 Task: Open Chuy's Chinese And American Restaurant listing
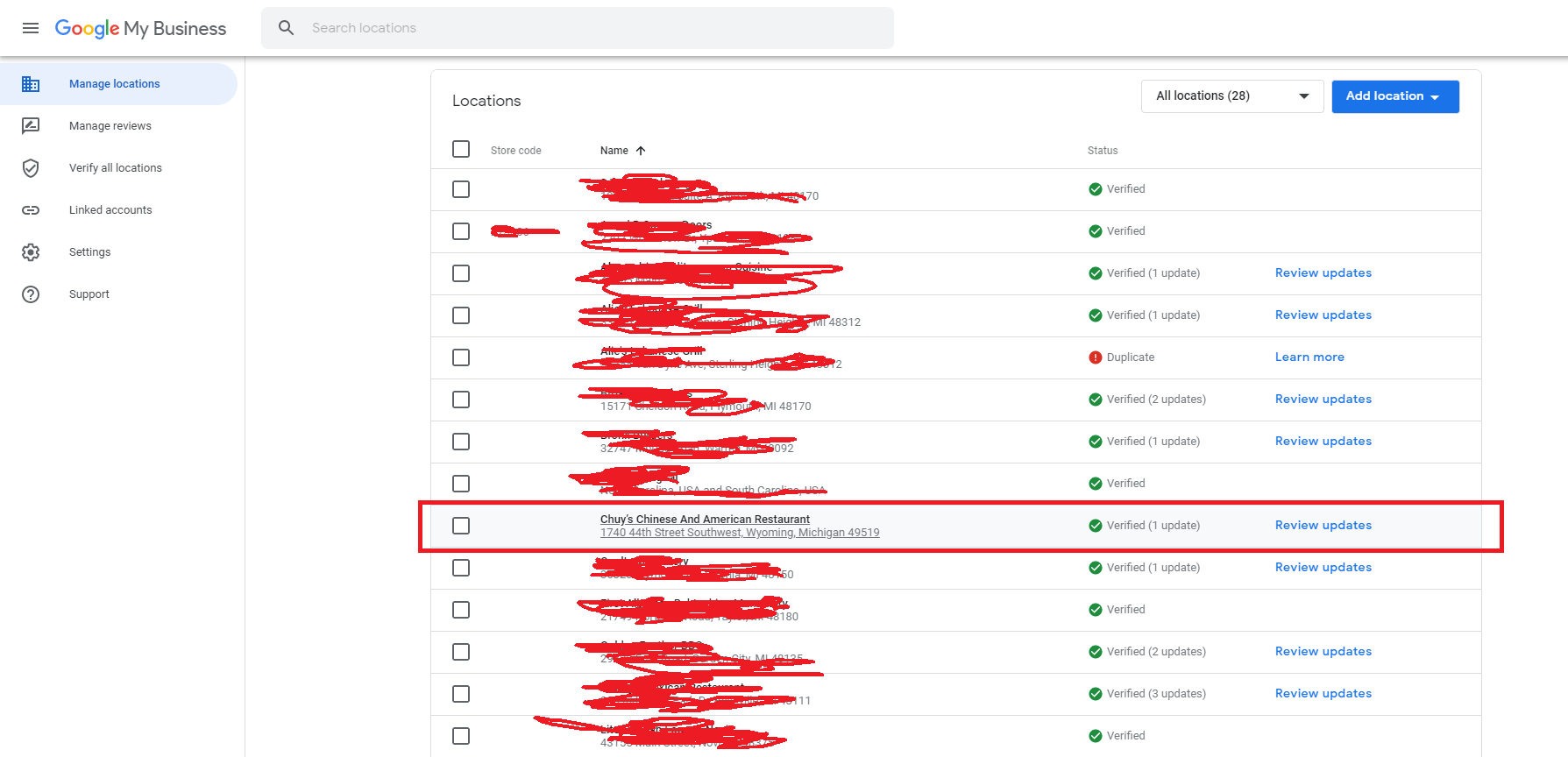(705, 520)
